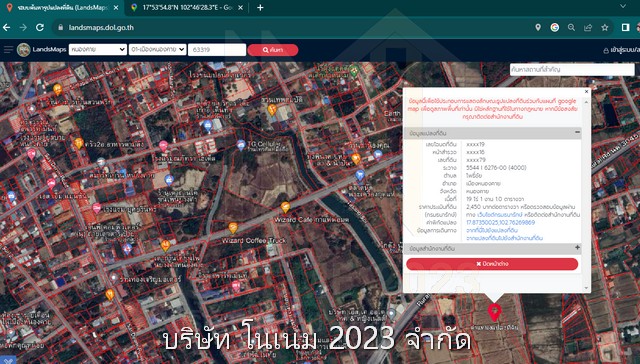Open directions to this parcel link
The width and height of the screenshot is (640, 364).
tap(491, 230)
